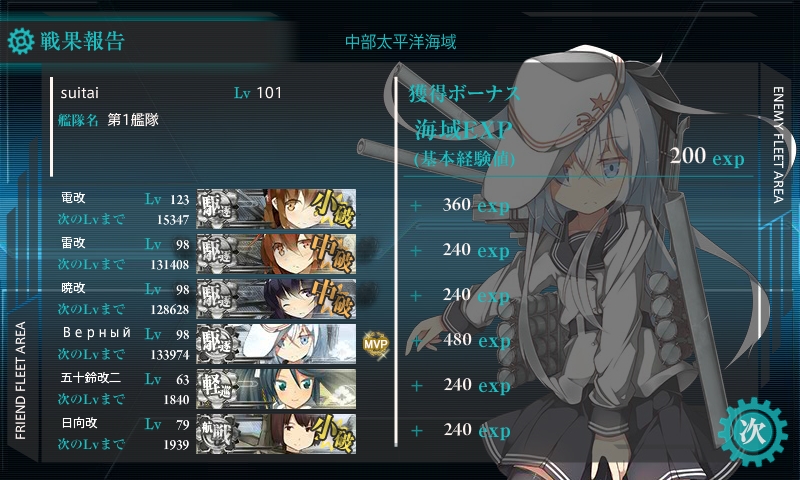Screen dimensions: 800x480
Task: Click the 小破 damage badge on 電改
Action: (x=333, y=209)
